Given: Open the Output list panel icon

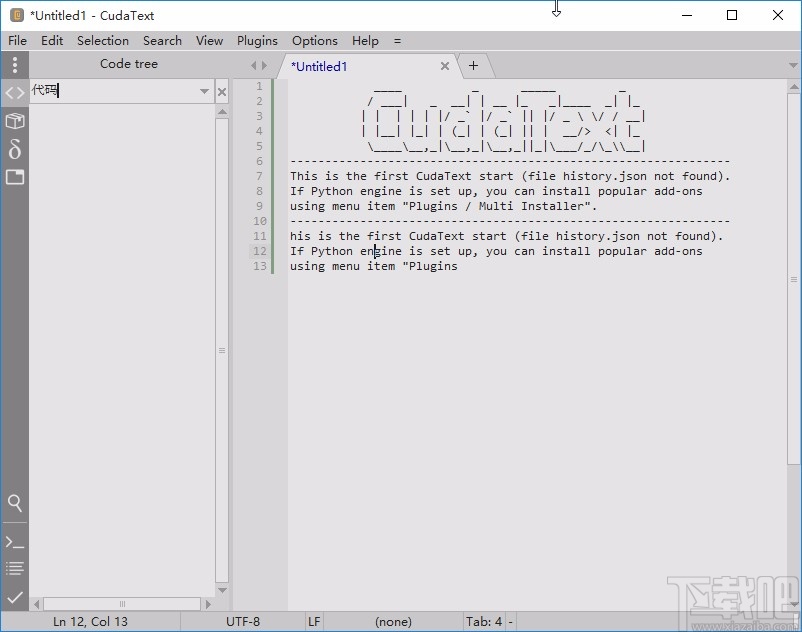Looking at the screenshot, I should point(15,568).
